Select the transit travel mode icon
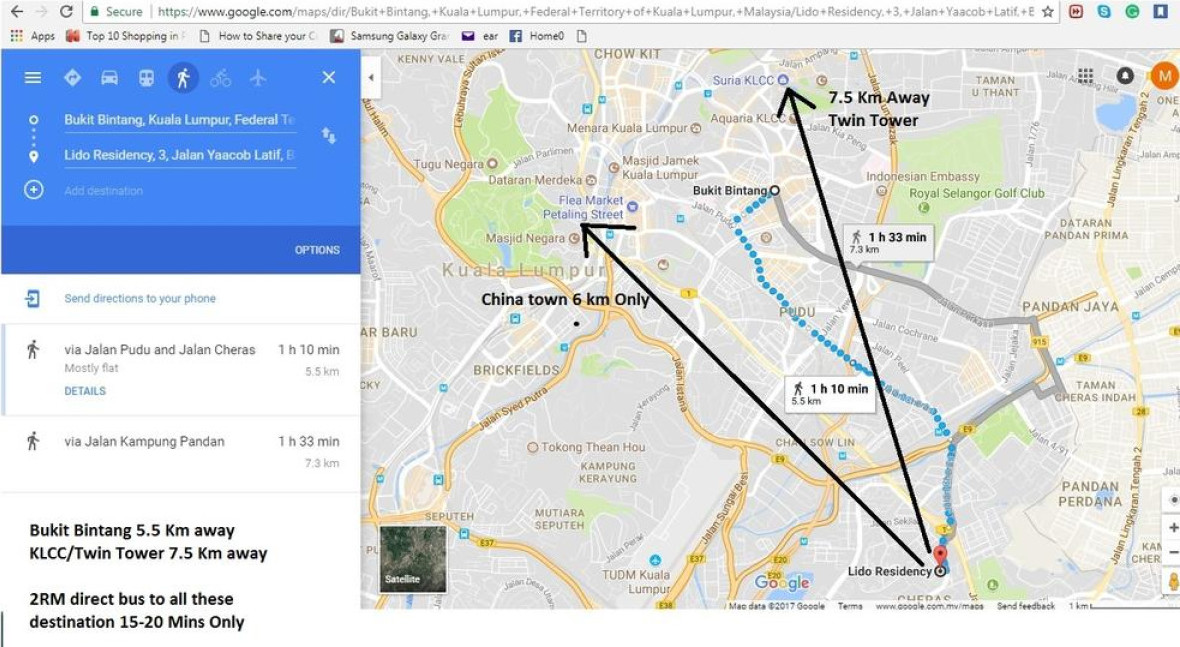 pos(146,77)
